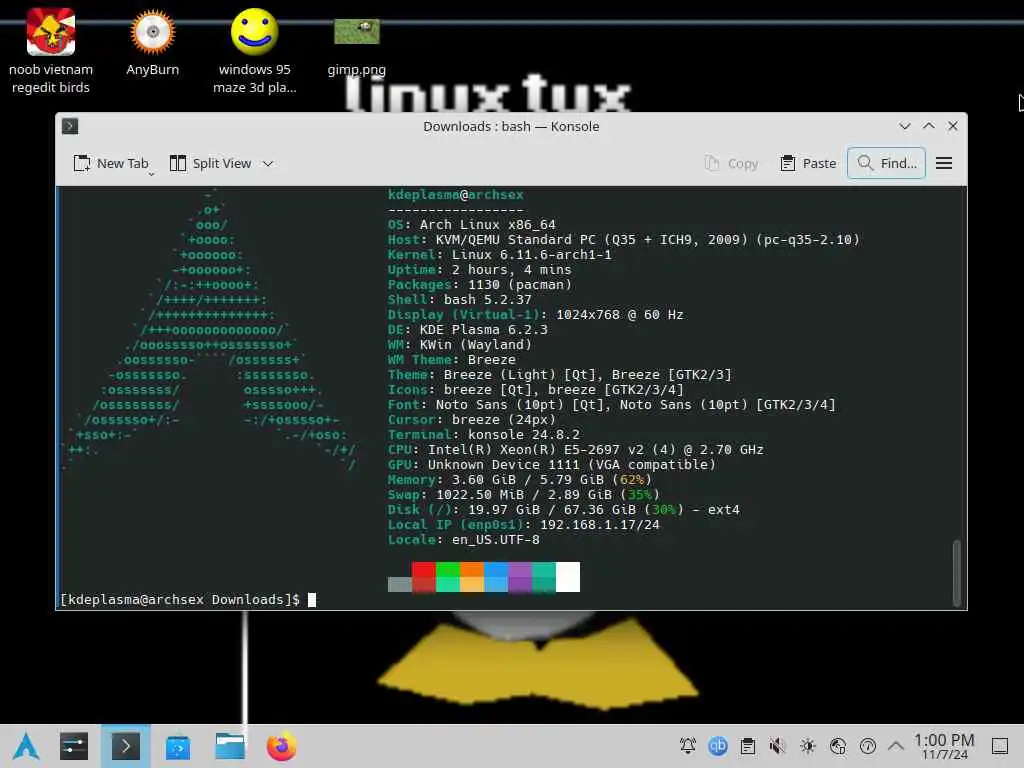Click the 'OS: Arch Linux x86_64' line
Viewport: 1024px width, 768px height.
click(x=472, y=225)
